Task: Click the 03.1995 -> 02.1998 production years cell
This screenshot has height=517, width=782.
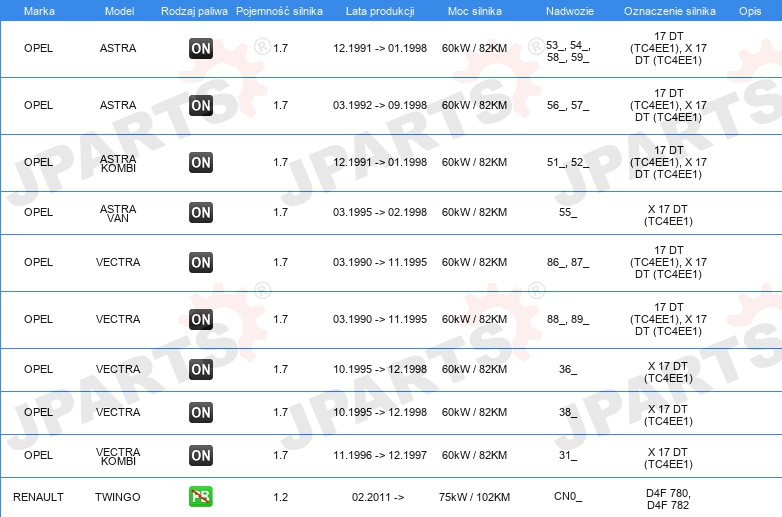Action: (x=380, y=212)
